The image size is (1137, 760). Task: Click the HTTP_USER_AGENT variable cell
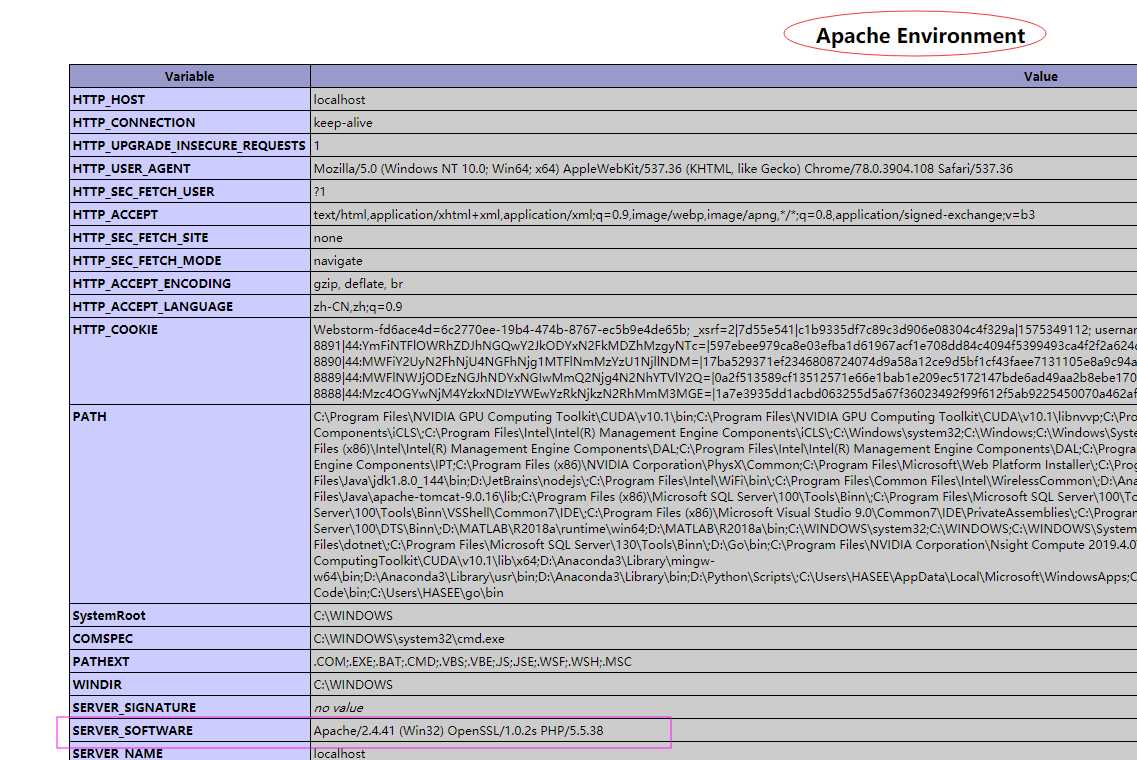point(189,168)
